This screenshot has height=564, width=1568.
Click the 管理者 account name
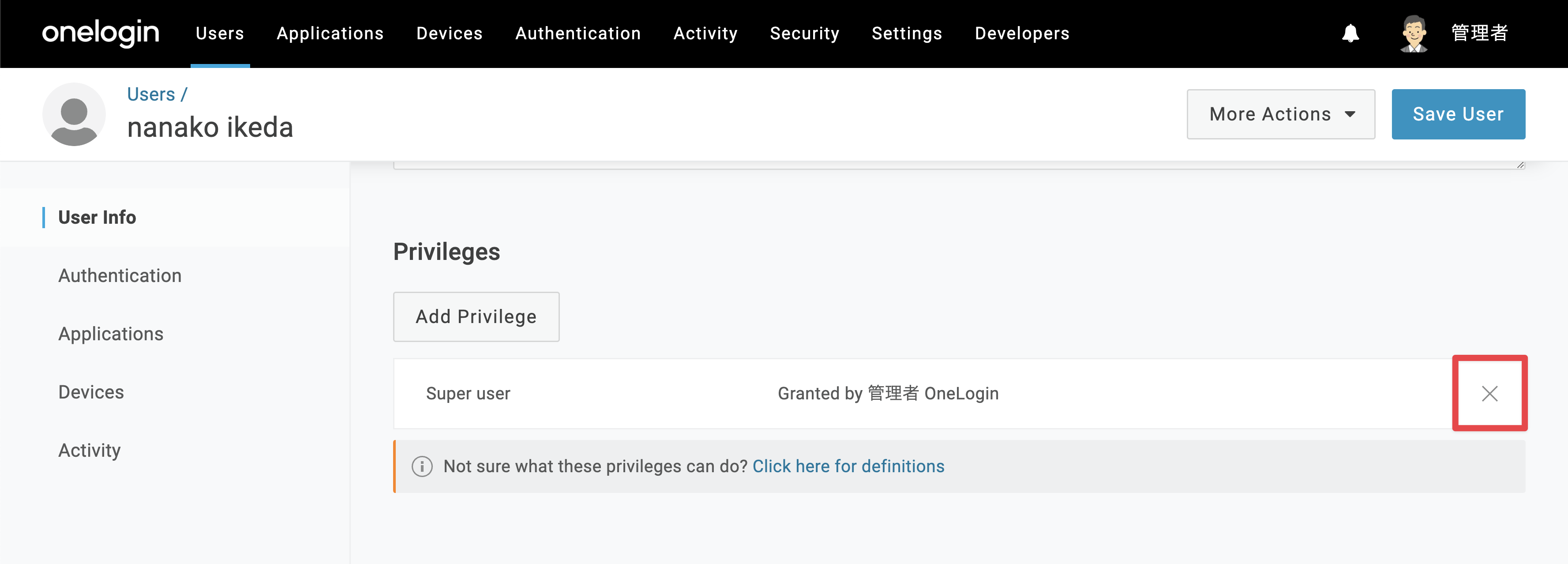pos(1479,33)
